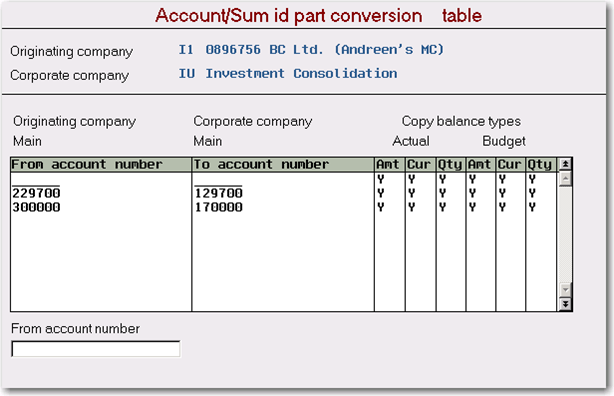Click the To account number column header
Viewport: 614px width, 396px height.
(x=283, y=165)
